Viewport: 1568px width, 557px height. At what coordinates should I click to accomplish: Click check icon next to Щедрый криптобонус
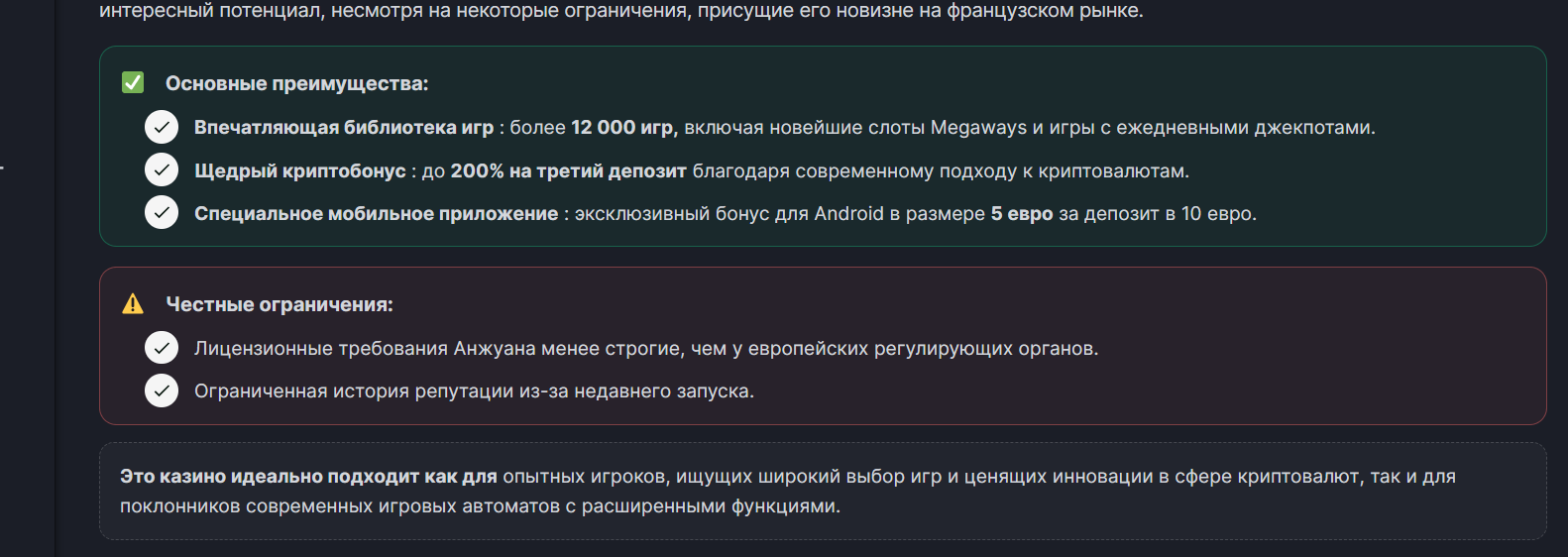[x=162, y=169]
